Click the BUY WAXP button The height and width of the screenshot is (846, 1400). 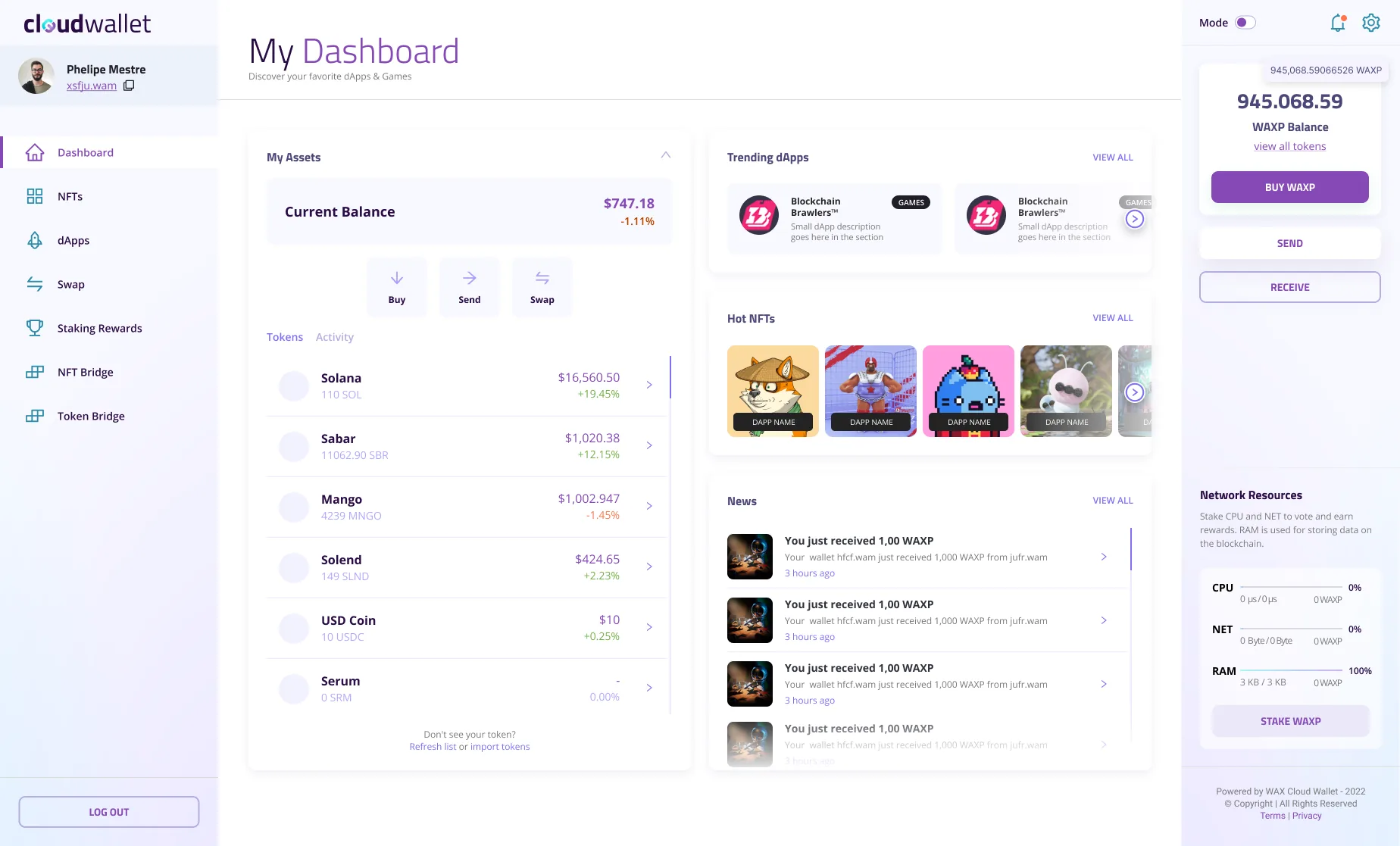[x=1290, y=187]
